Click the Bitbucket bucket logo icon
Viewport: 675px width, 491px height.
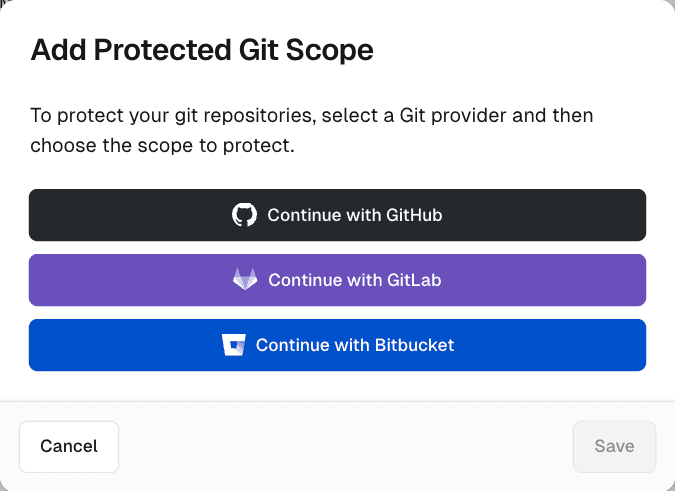tap(233, 345)
